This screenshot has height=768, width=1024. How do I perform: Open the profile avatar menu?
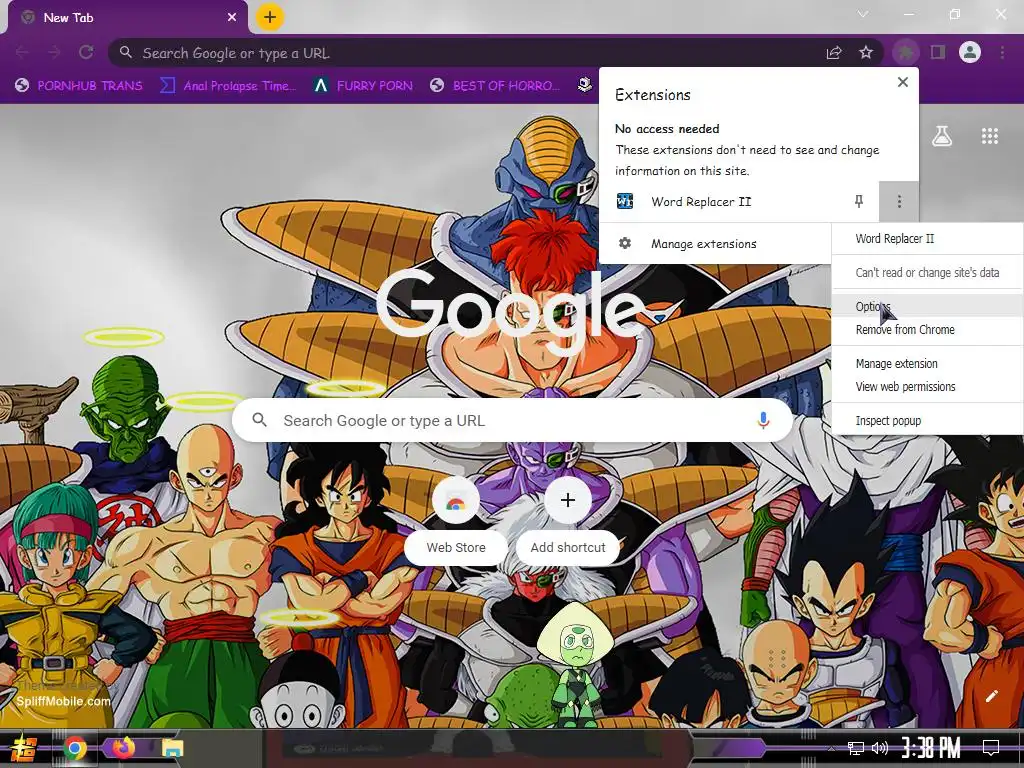970,52
